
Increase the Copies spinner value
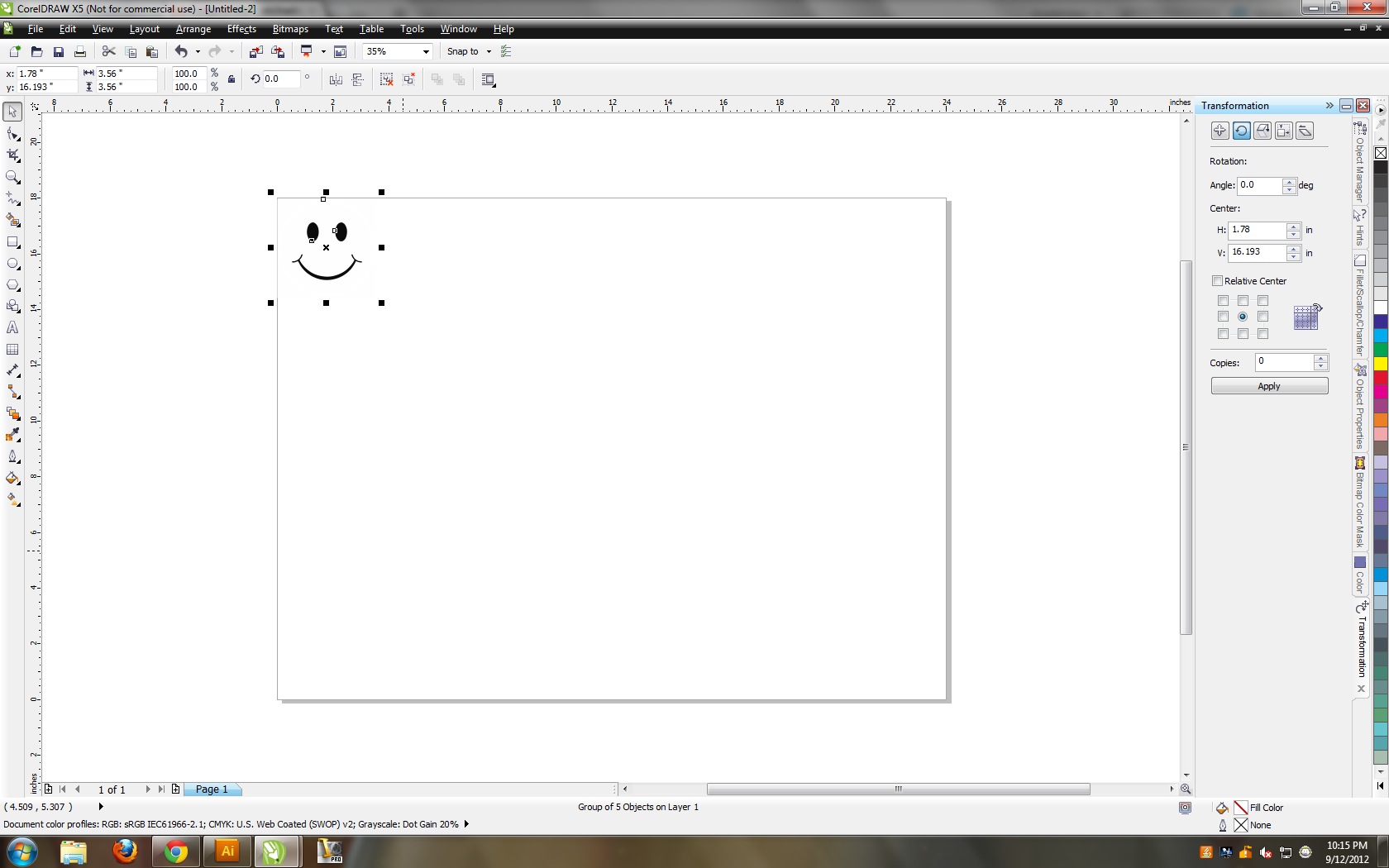click(x=1320, y=359)
